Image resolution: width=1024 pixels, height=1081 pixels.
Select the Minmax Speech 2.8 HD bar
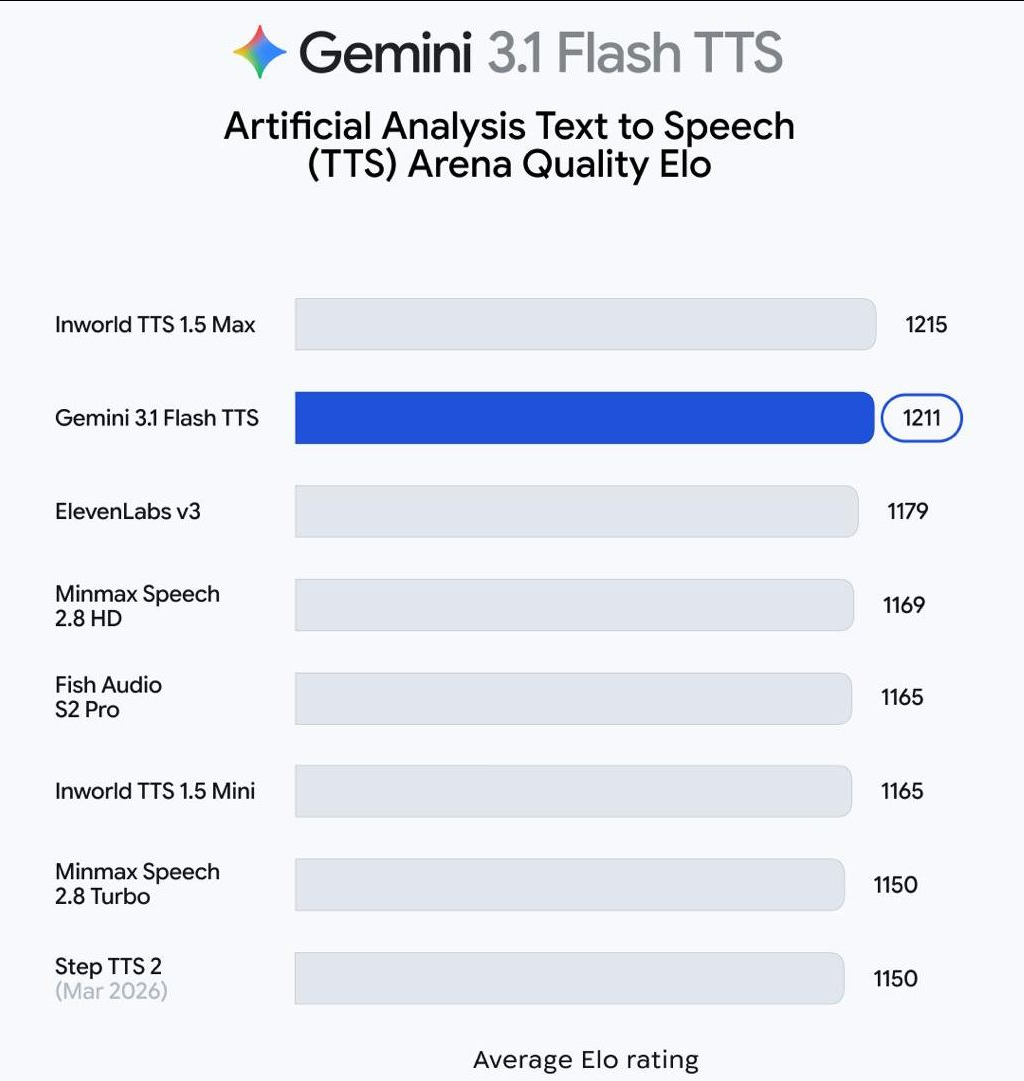pyautogui.click(x=574, y=605)
